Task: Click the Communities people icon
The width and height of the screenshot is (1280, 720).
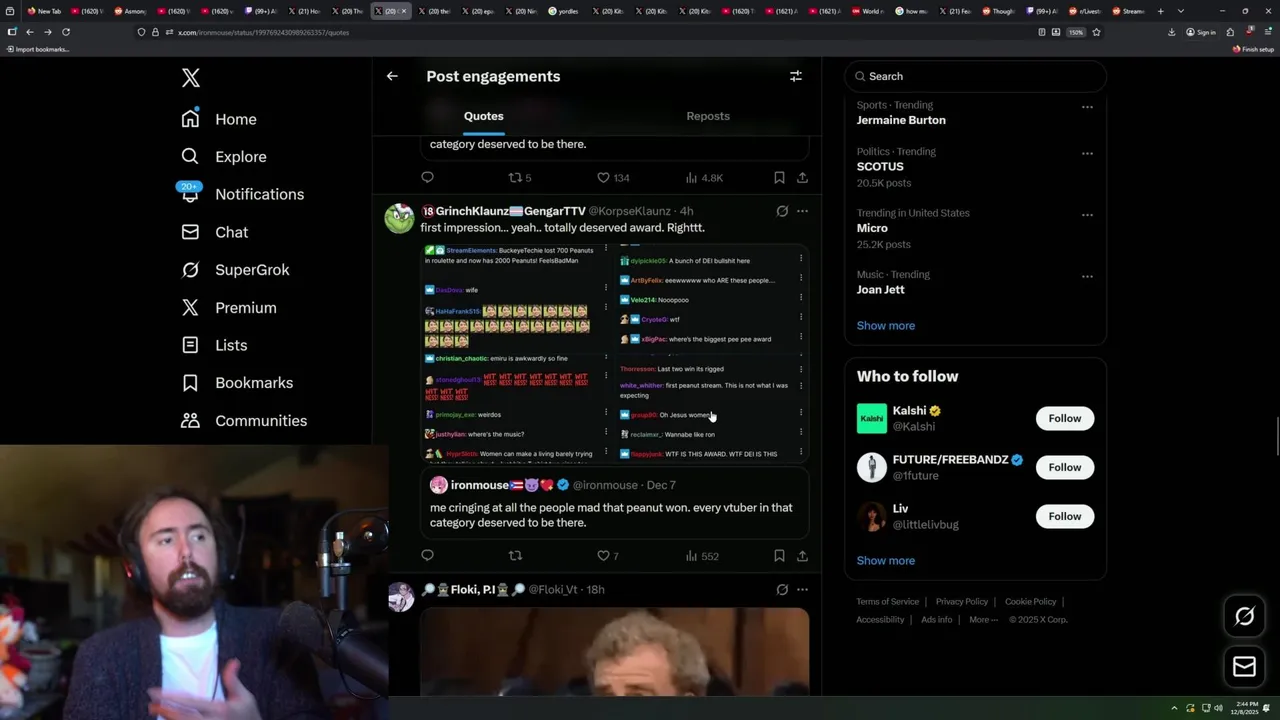Action: coord(190,421)
